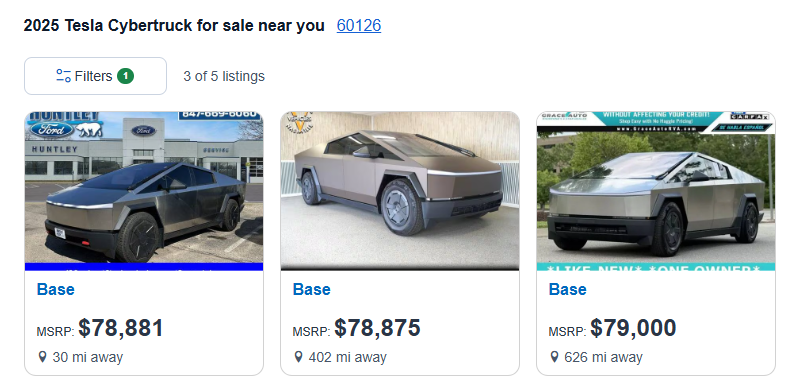Open the 60126 zip code link
The height and width of the screenshot is (391, 794).
coord(359,25)
